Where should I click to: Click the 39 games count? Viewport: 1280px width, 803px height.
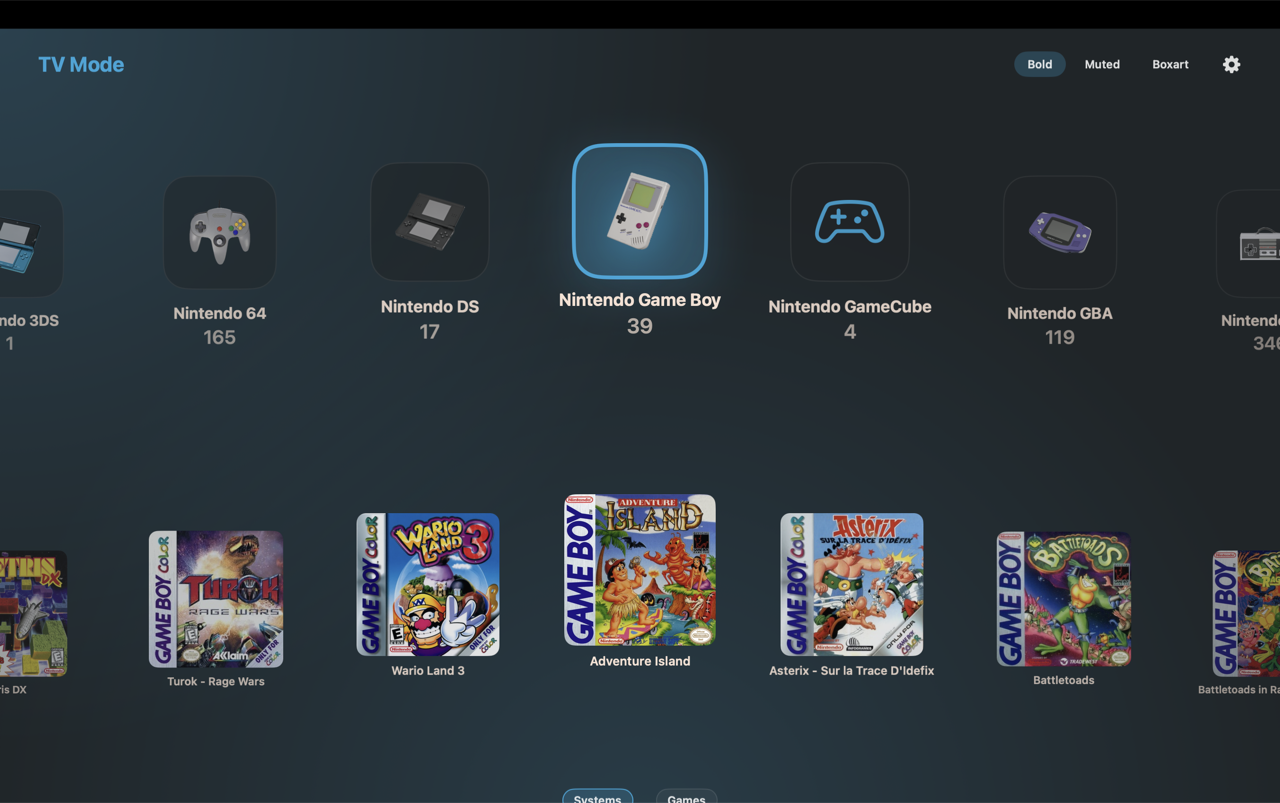click(x=640, y=326)
